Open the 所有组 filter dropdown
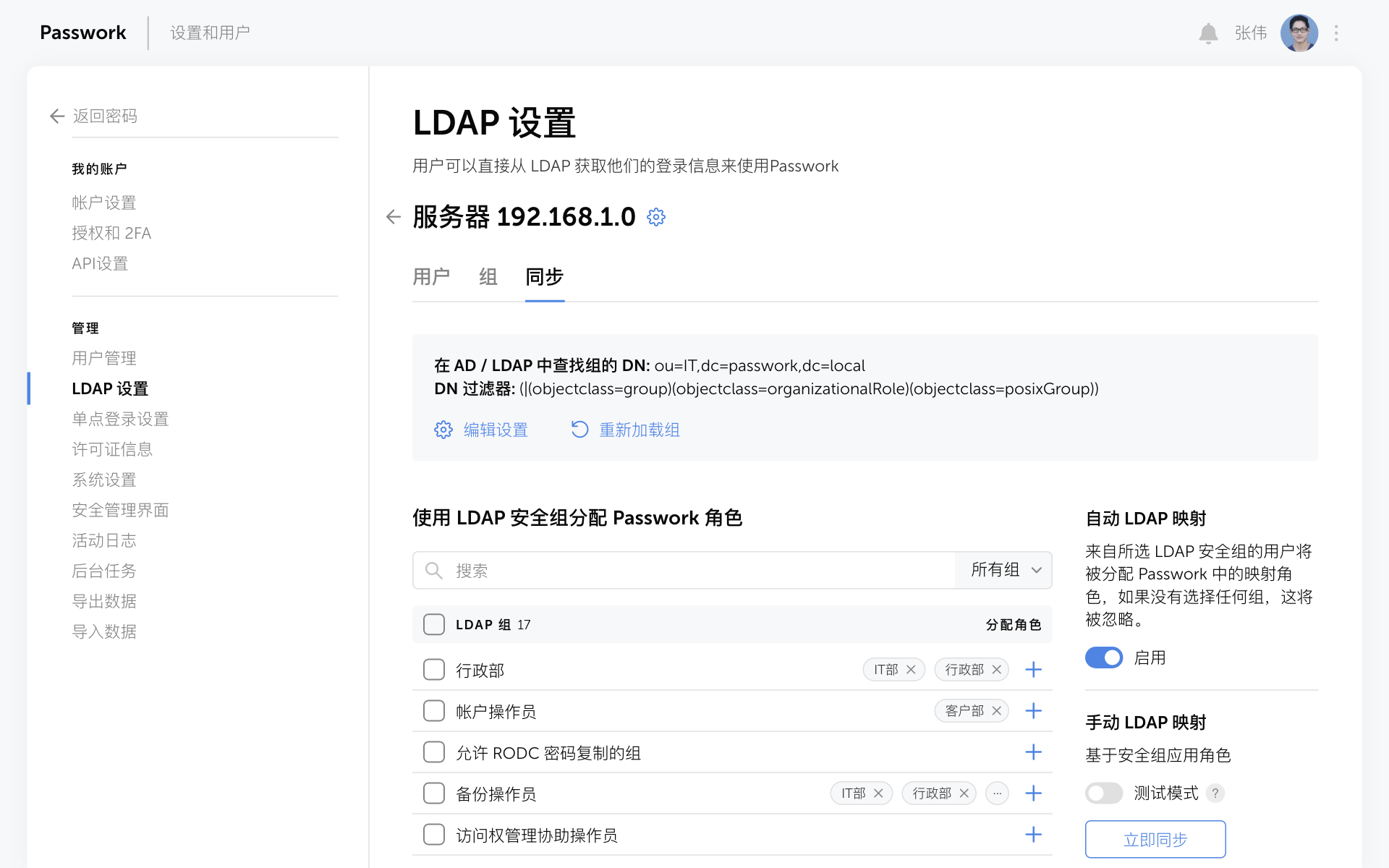This screenshot has width=1389, height=868. click(1004, 571)
